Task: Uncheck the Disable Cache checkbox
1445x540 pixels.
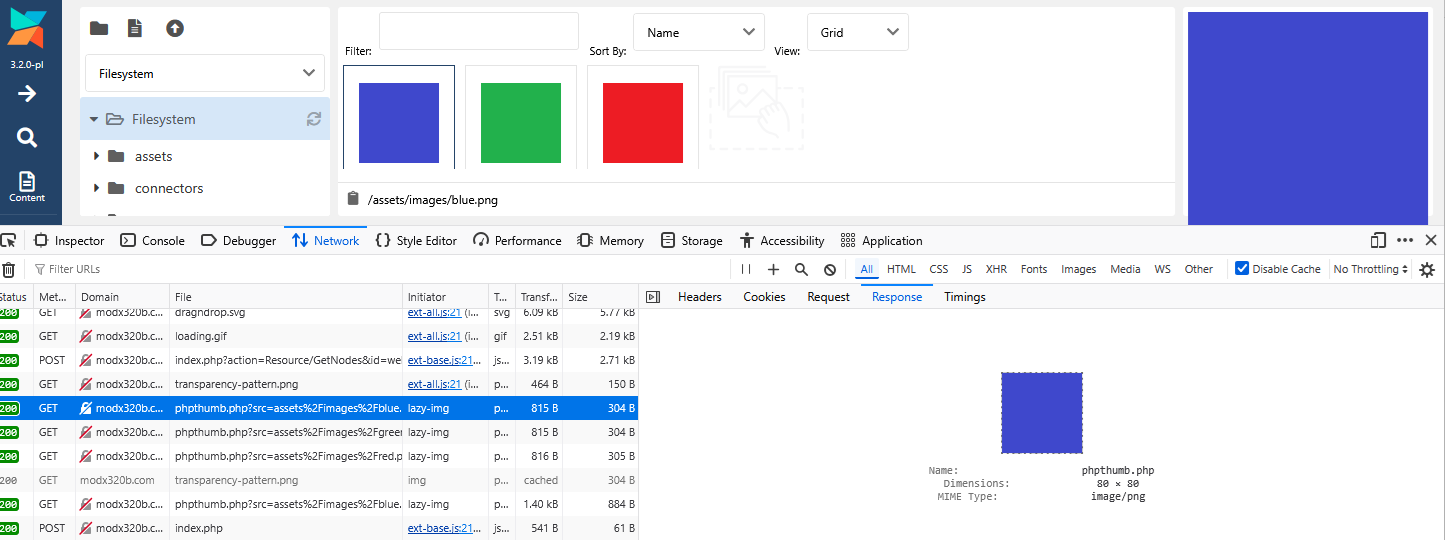Action: click(1242, 269)
